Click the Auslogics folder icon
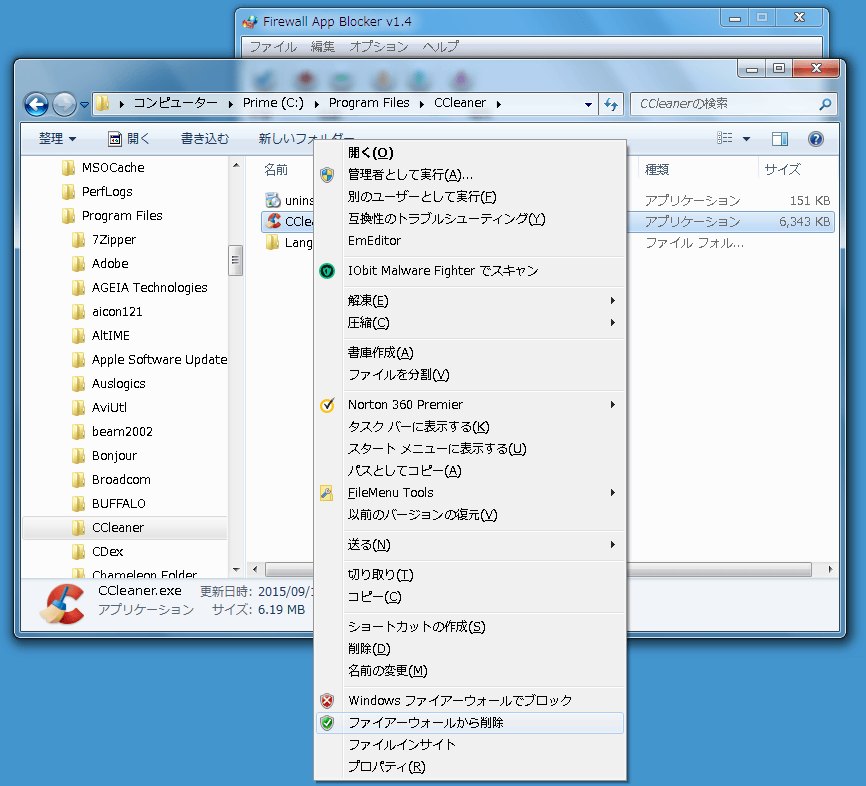This screenshot has width=866, height=786. (78, 383)
